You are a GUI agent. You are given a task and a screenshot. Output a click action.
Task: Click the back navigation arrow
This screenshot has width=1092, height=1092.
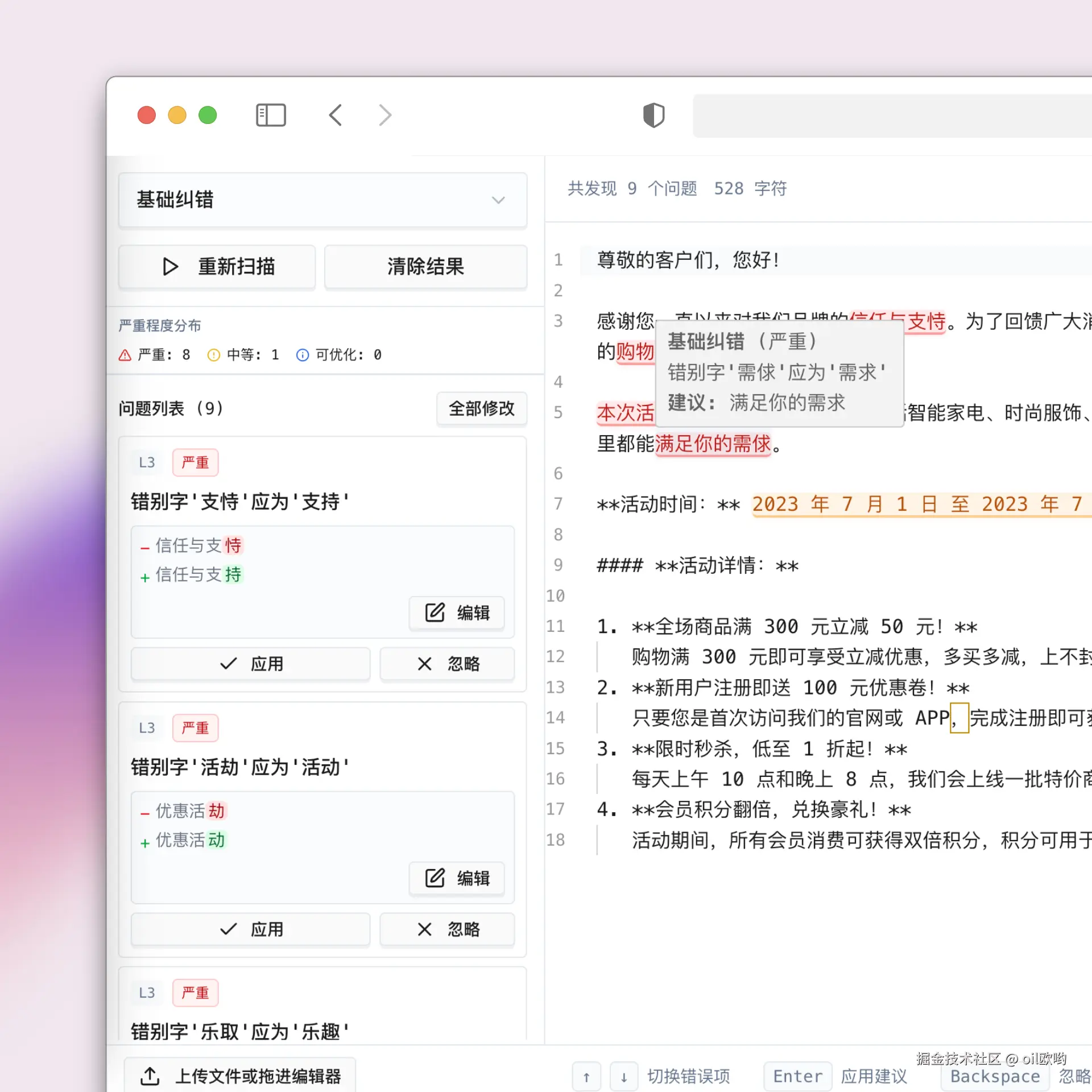pyautogui.click(x=336, y=115)
